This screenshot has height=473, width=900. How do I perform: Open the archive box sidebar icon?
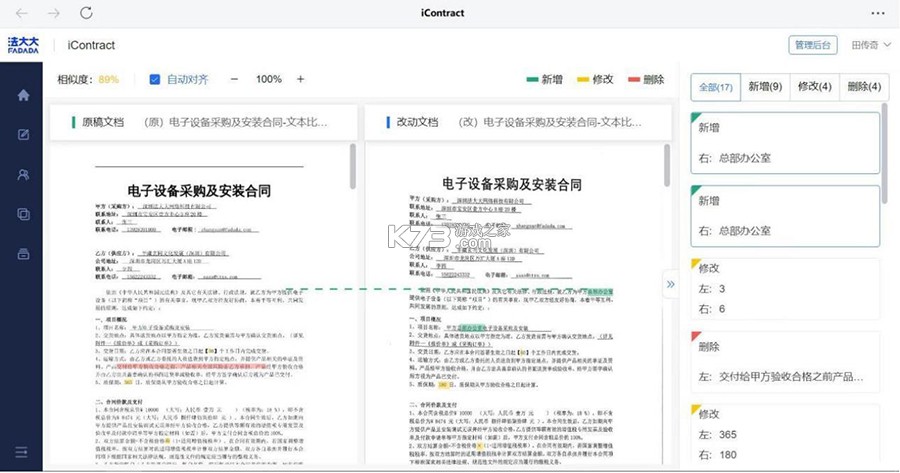[x=23, y=254]
